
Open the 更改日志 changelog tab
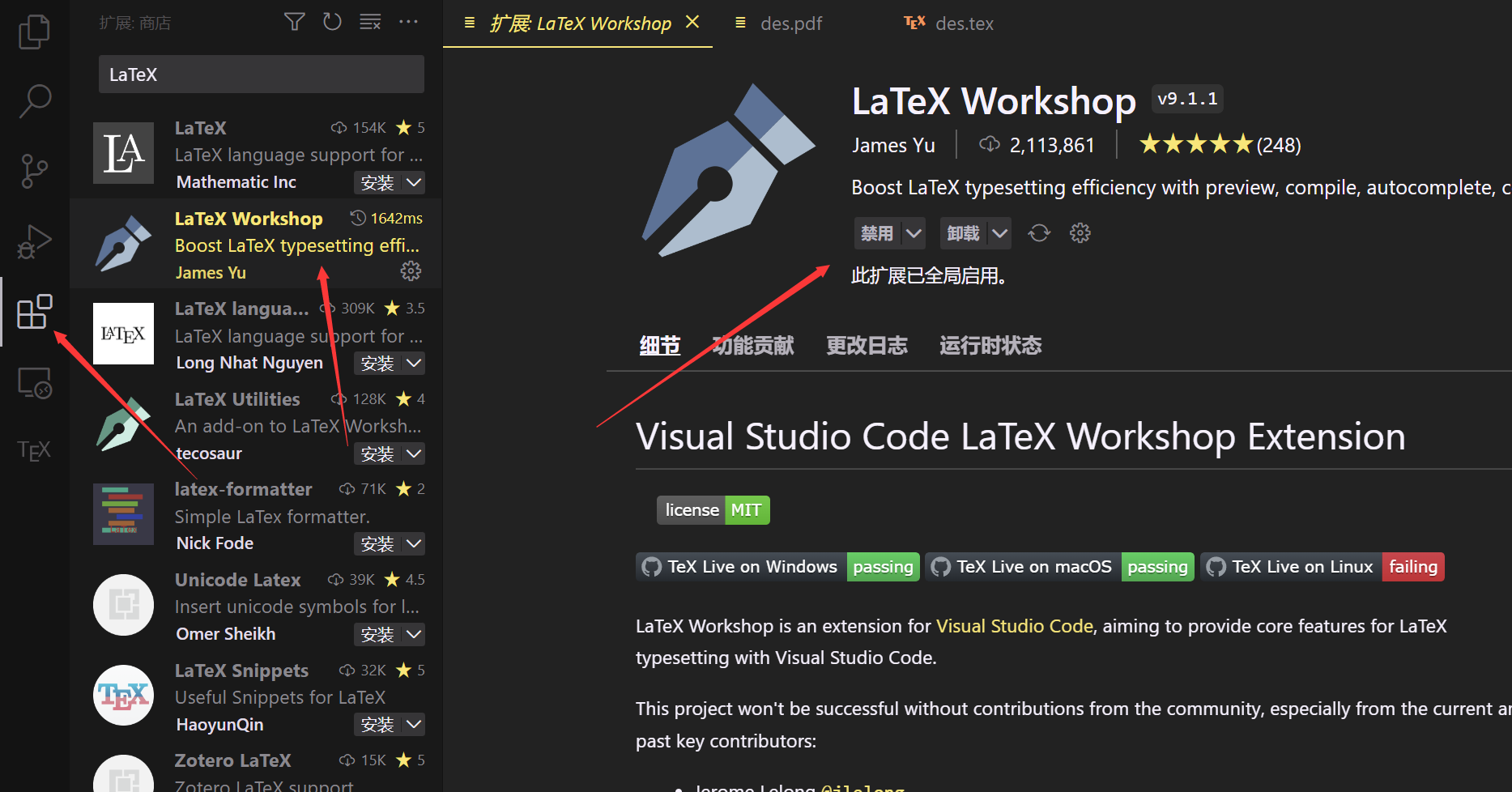coord(867,346)
